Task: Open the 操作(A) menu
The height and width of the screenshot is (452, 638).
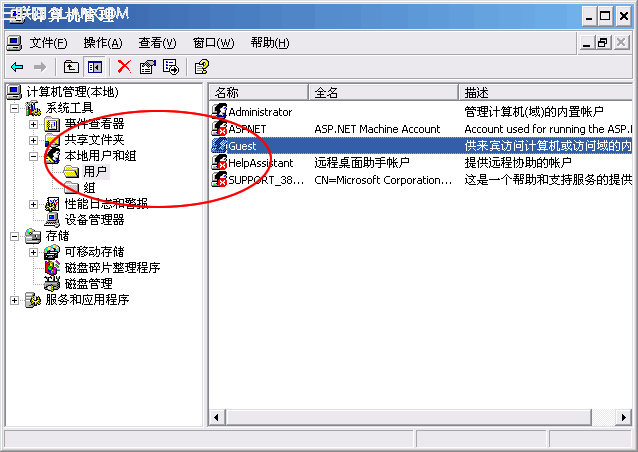Action: [x=103, y=43]
